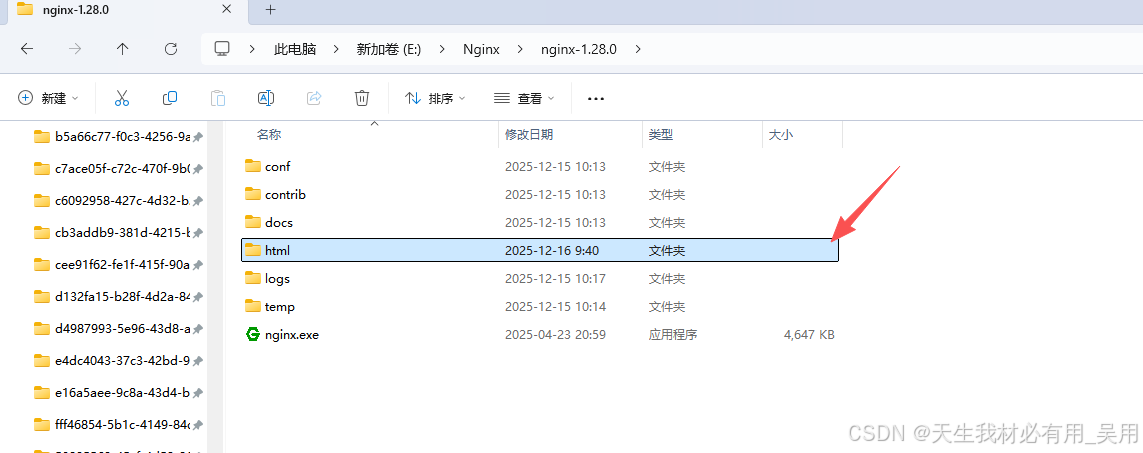Click pin icon next to b5a66c77 folder
The image size is (1143, 453).
(x=198, y=137)
